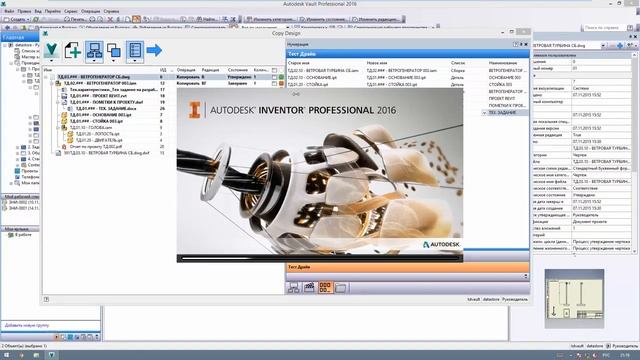Collapse the ГОЛОВА.iam tree node
The width and height of the screenshot is (640, 360).
58,127
